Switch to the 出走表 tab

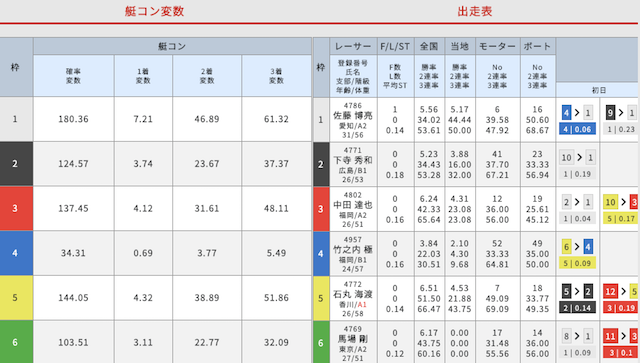475,11
